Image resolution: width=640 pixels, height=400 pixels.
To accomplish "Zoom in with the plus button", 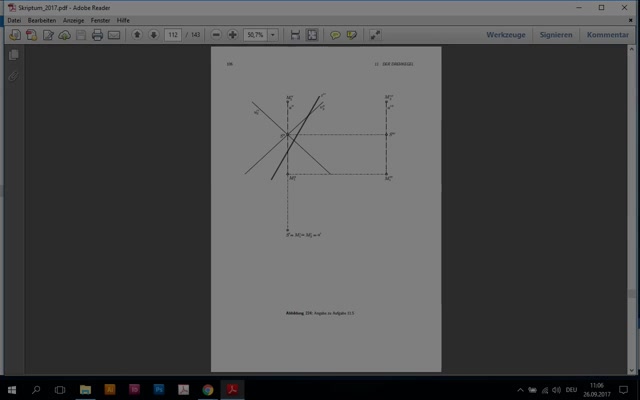I will pyautogui.click(x=232, y=35).
